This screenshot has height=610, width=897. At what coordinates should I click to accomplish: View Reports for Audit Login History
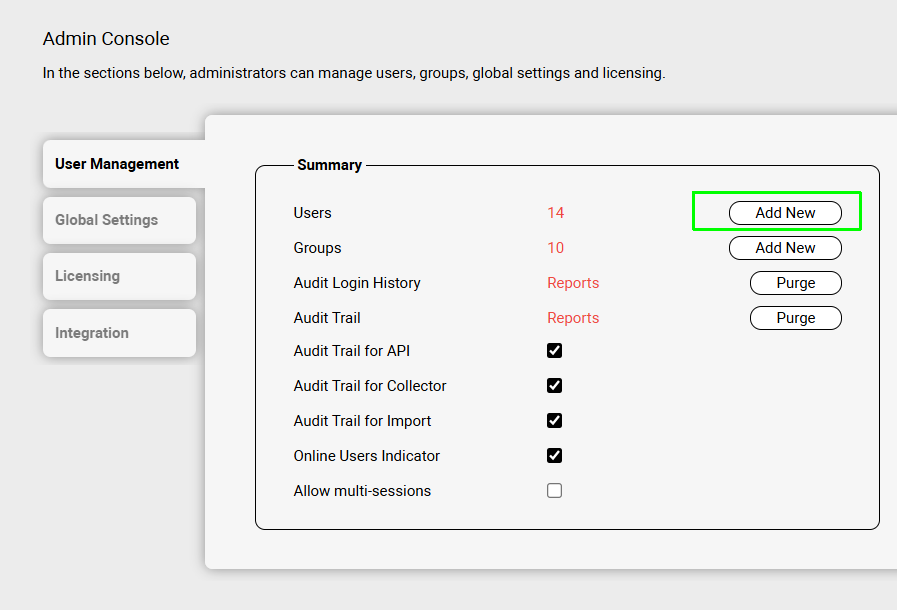click(573, 283)
